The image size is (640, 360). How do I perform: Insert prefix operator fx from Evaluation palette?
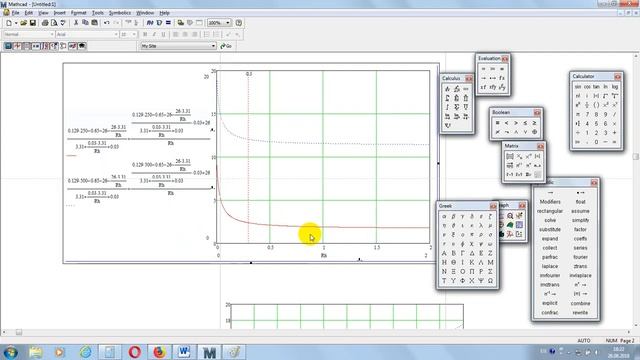pyautogui.click(x=502, y=78)
